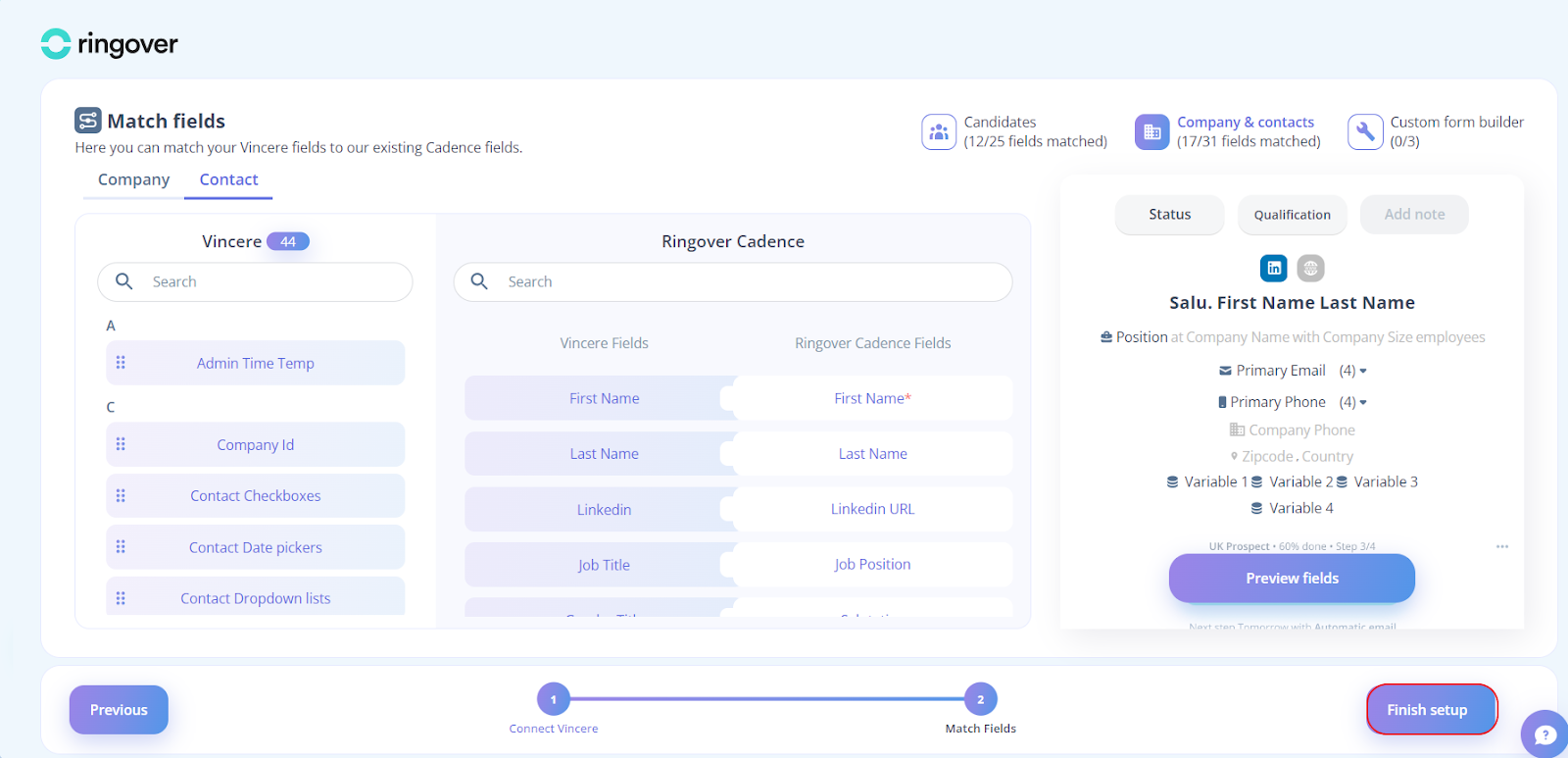Open the Custom form builder section

[x=1436, y=131]
